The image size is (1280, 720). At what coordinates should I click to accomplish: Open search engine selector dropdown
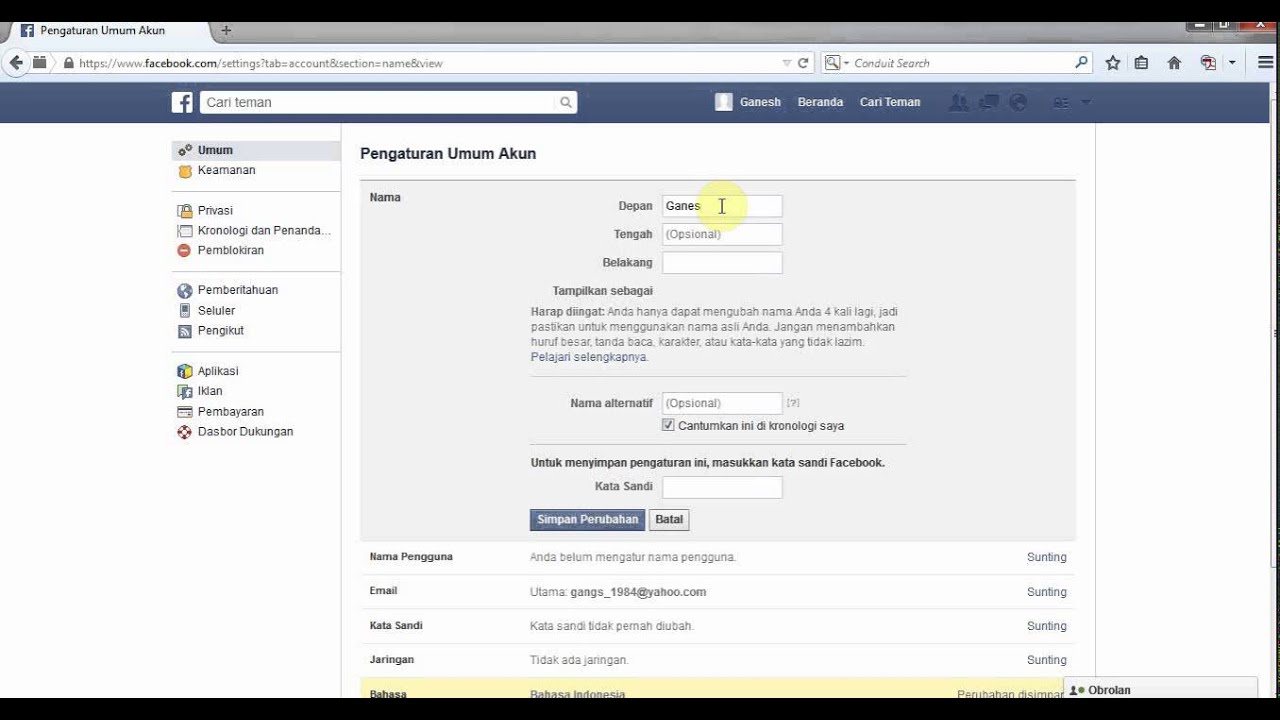[x=834, y=63]
